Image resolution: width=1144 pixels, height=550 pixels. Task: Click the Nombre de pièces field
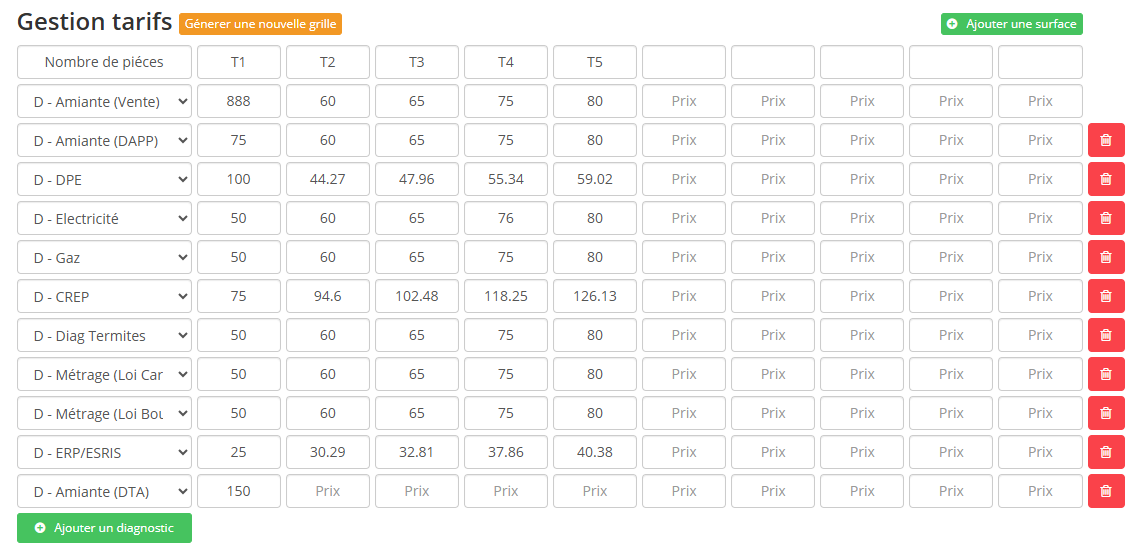pos(104,62)
